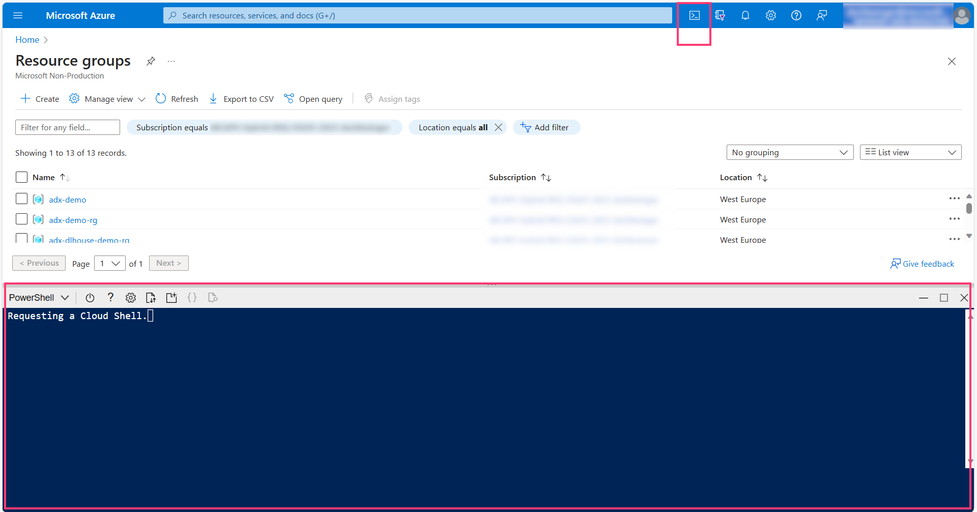Open a new Cloud Shell session
This screenshot has height=512, width=977.
tap(171, 298)
